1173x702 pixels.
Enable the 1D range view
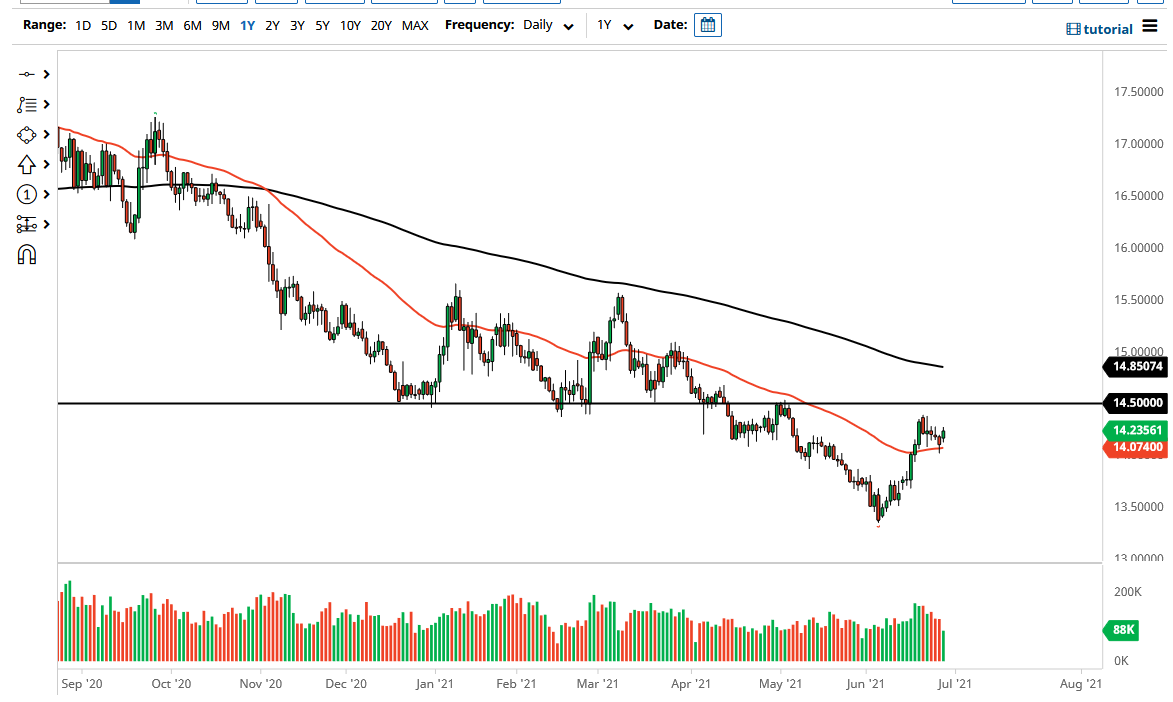[82, 25]
